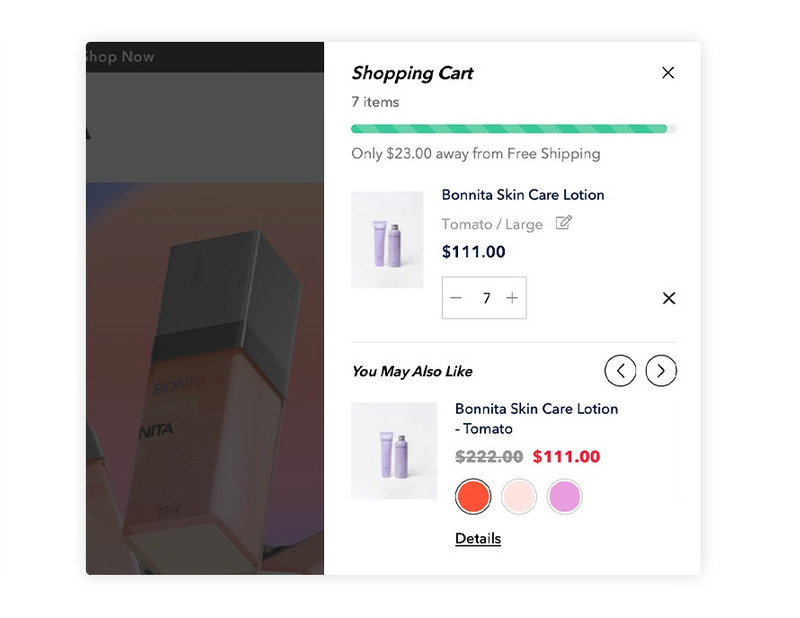
Task: Select the purple color swatch
Action: coord(564,496)
